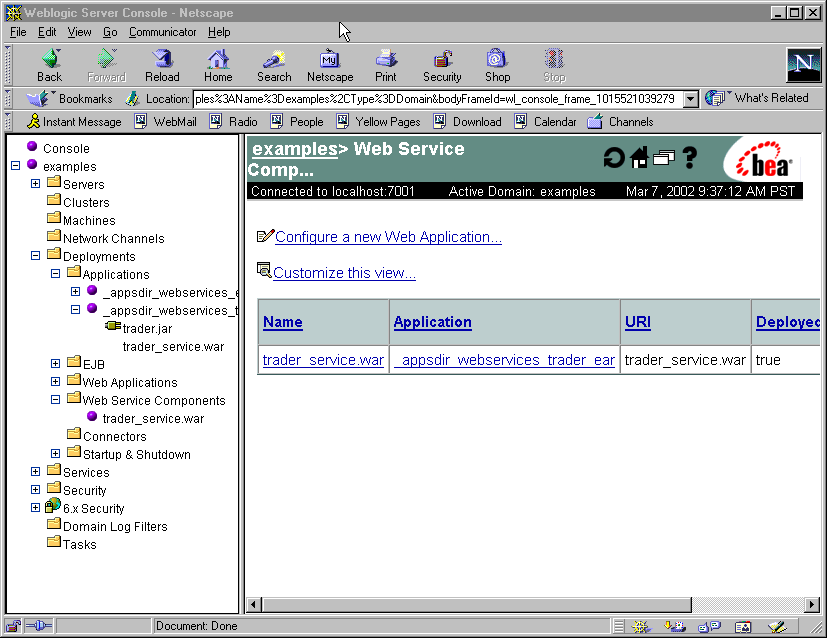This screenshot has height=638, width=827.
Task: Sort by the Name column header
Action: [283, 322]
